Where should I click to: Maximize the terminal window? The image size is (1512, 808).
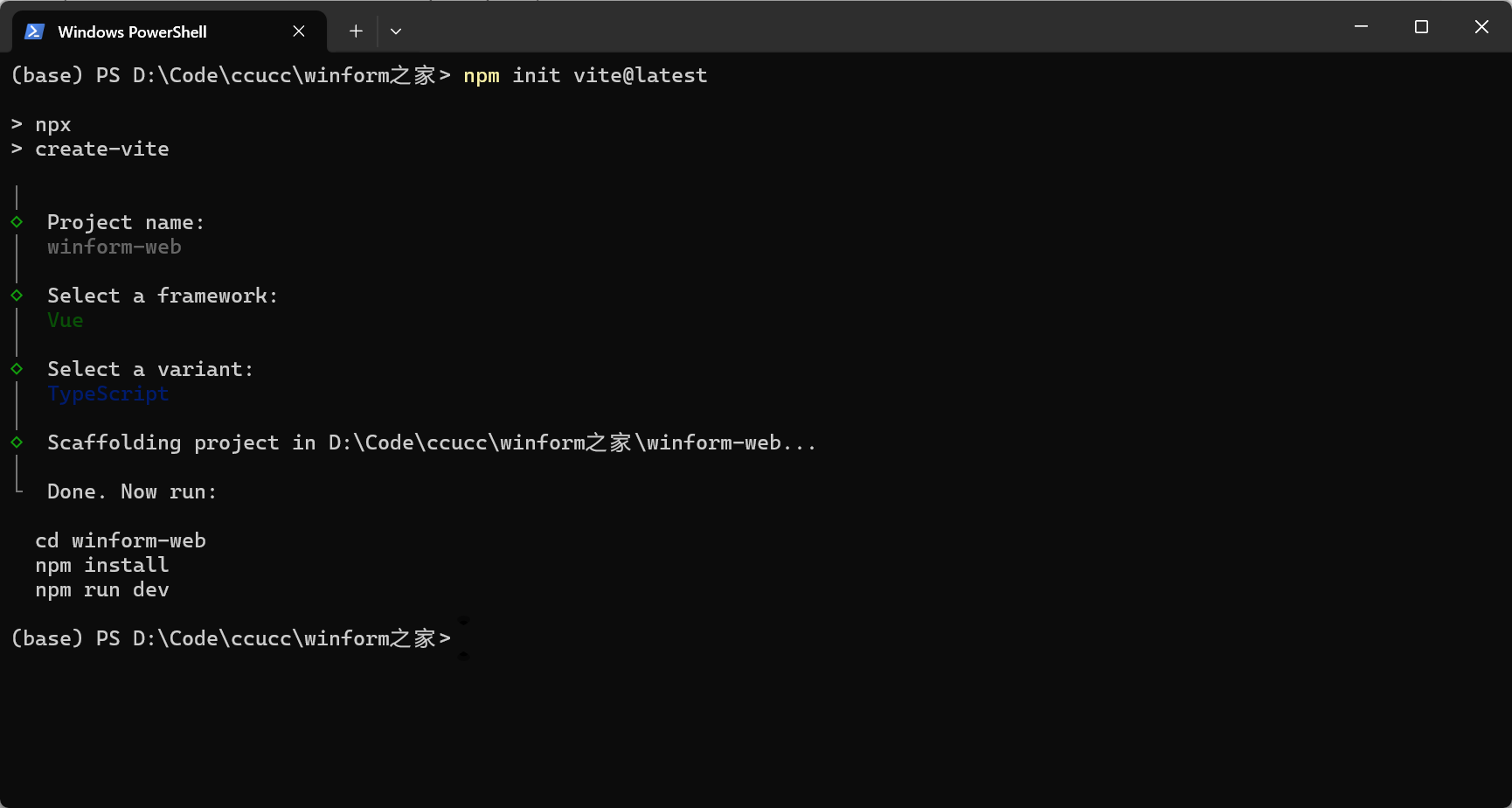point(1420,26)
